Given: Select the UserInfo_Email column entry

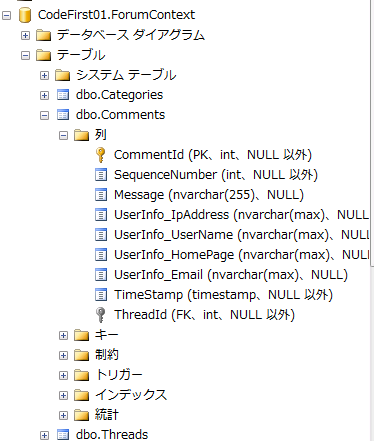Looking at the screenshot, I should coord(231,275).
